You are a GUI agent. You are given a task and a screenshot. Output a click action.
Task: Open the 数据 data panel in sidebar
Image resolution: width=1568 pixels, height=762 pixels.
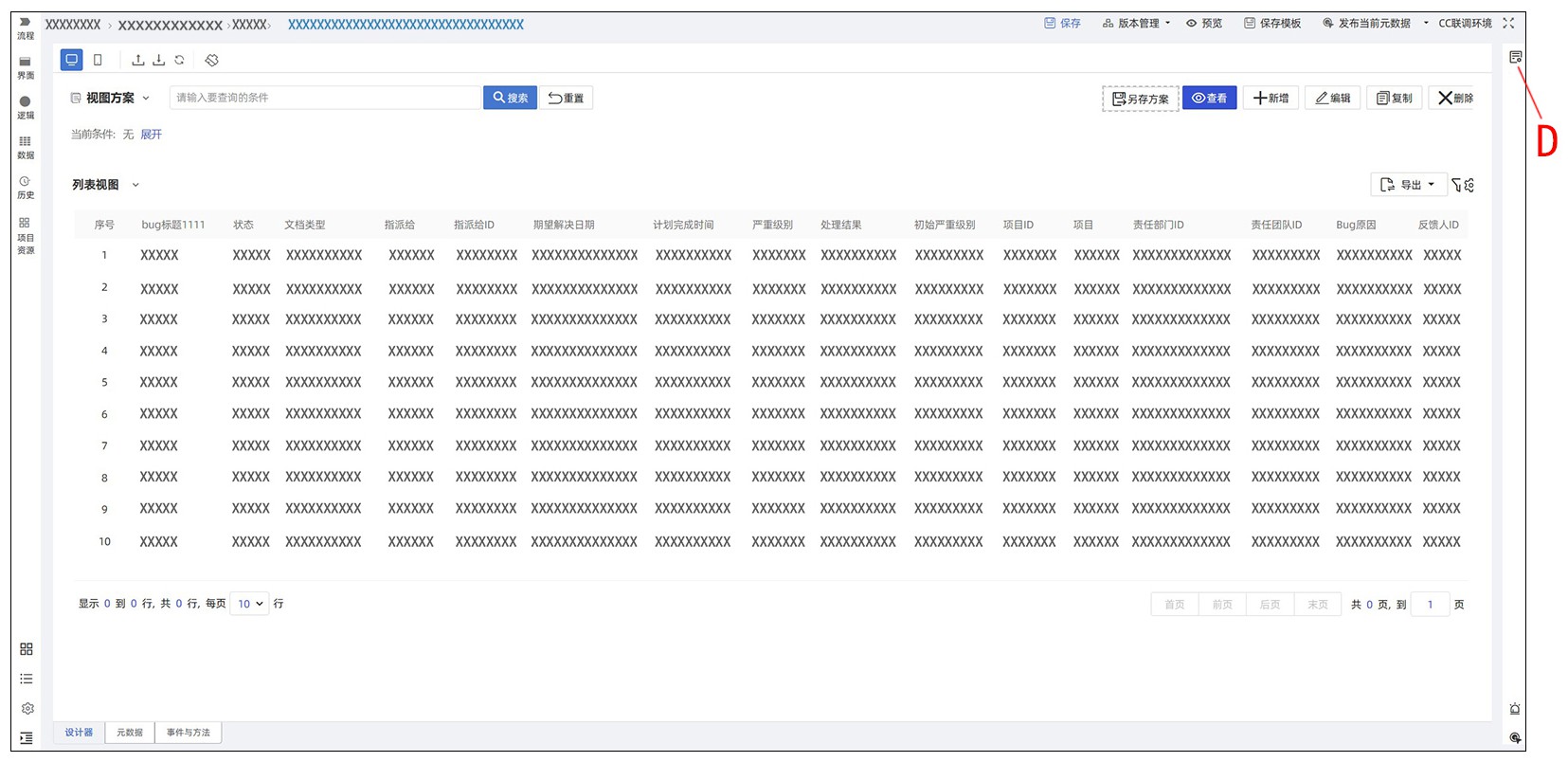(x=26, y=147)
